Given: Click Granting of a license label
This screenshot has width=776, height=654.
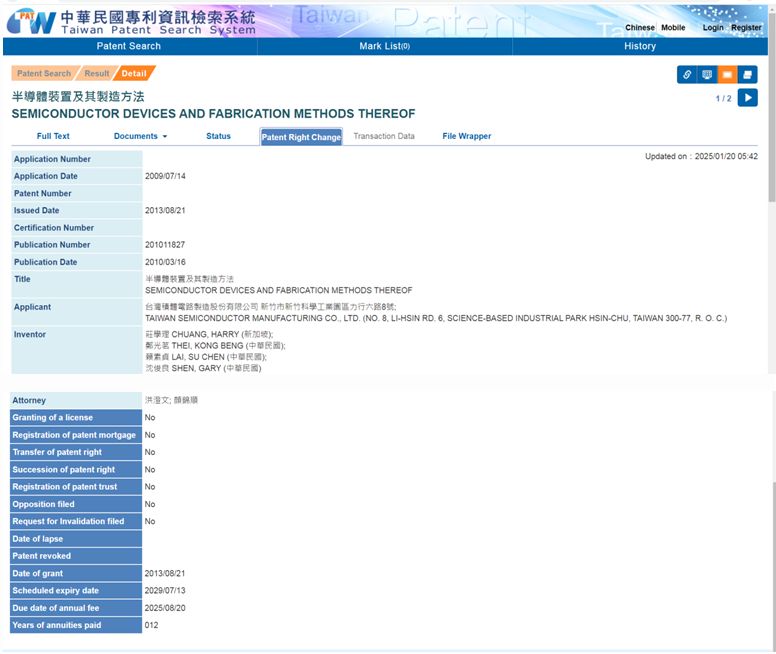Looking at the screenshot, I should click(x=76, y=418).
